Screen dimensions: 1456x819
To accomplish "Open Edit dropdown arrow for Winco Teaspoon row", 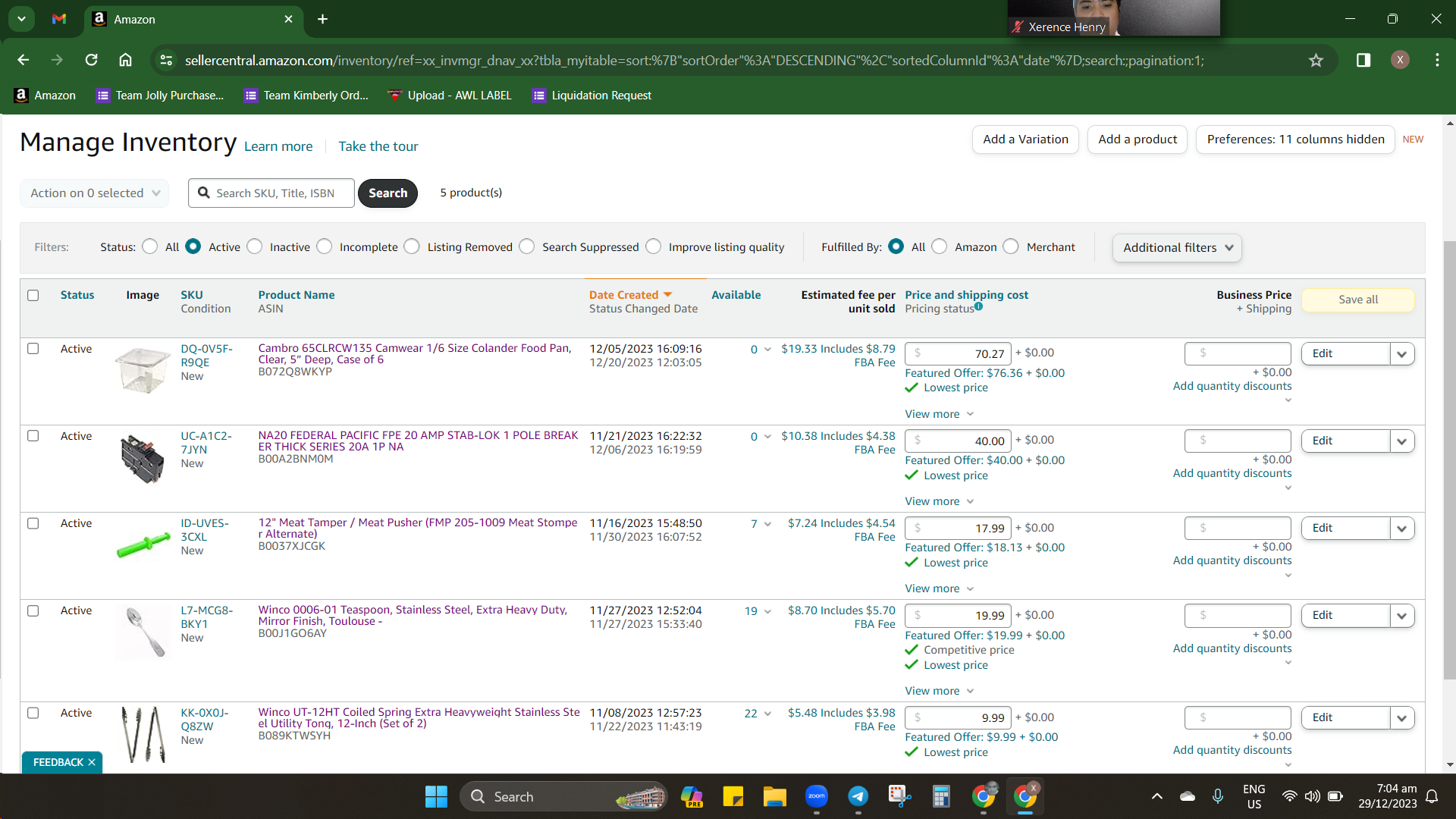I will pyautogui.click(x=1402, y=616).
